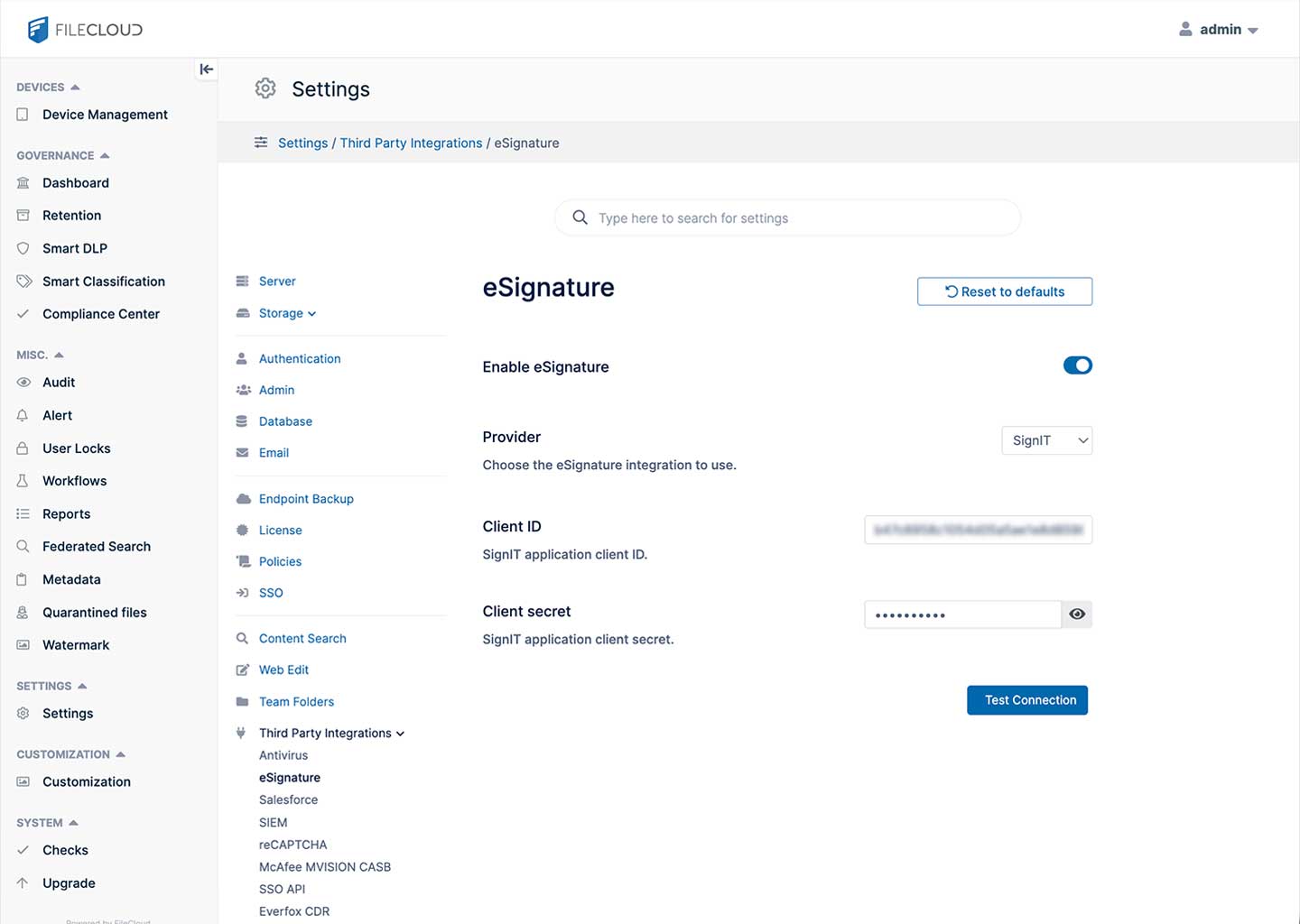Click the breadcrumb sliders icon
This screenshot has height=924, width=1300.
pos(261,143)
